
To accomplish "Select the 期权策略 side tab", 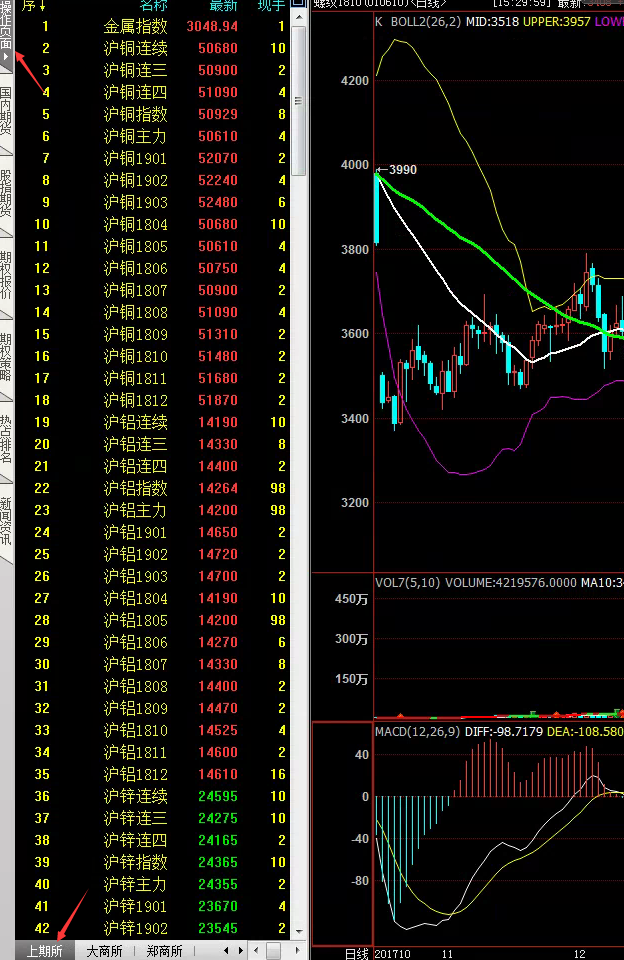I will 6,358.
